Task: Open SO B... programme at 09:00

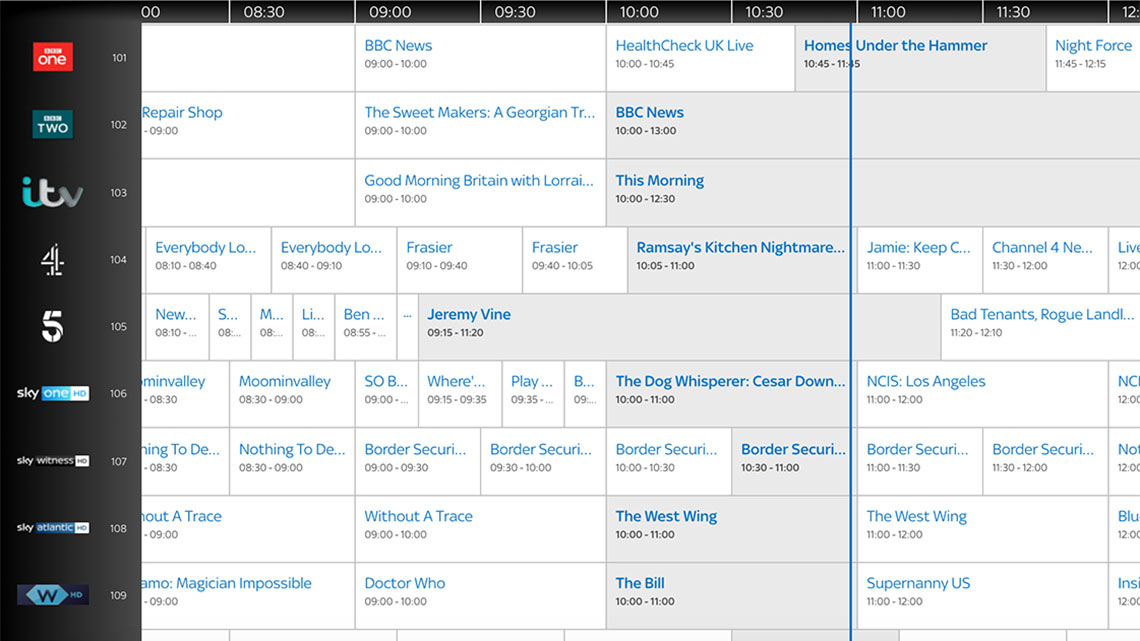Action: 386,393
